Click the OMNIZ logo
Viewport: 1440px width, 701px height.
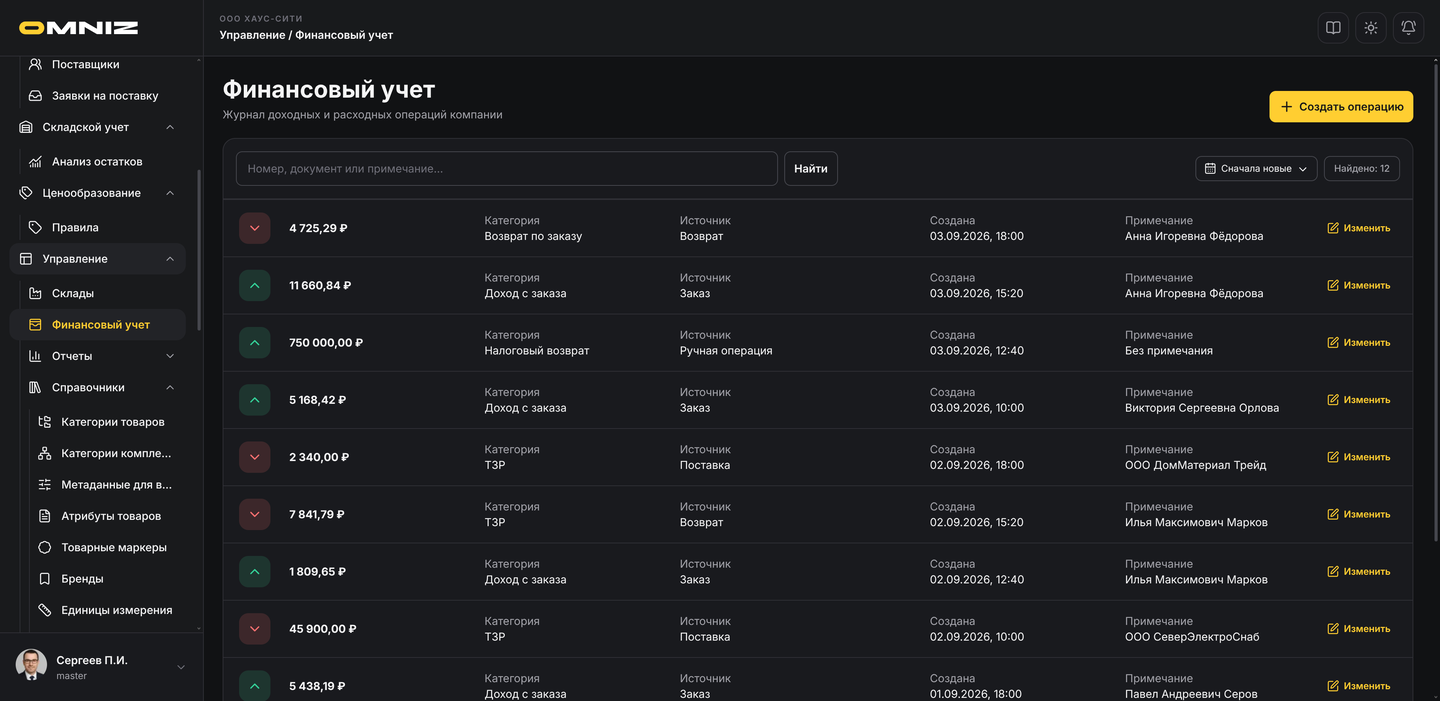coord(78,28)
